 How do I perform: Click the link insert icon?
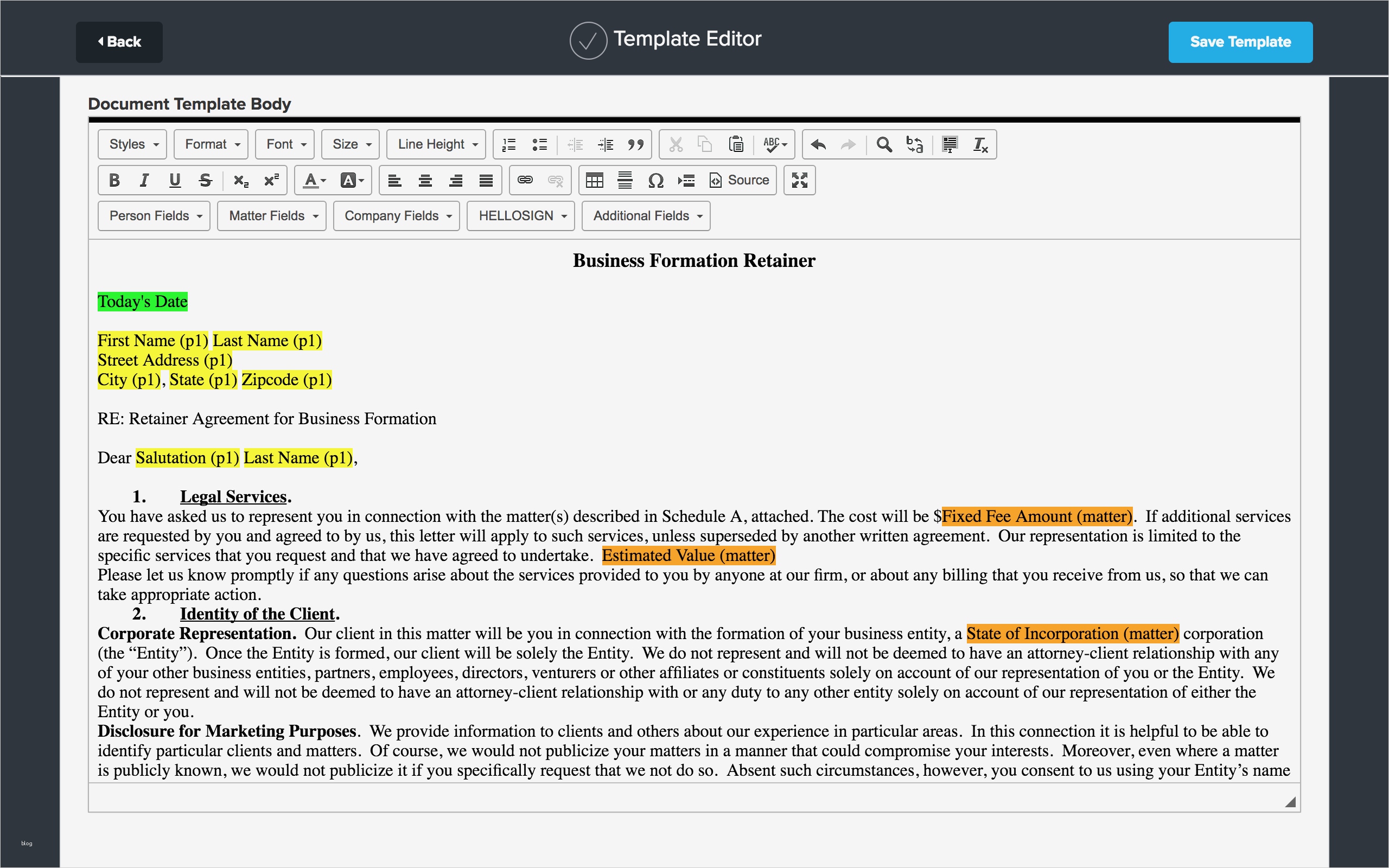(x=525, y=180)
